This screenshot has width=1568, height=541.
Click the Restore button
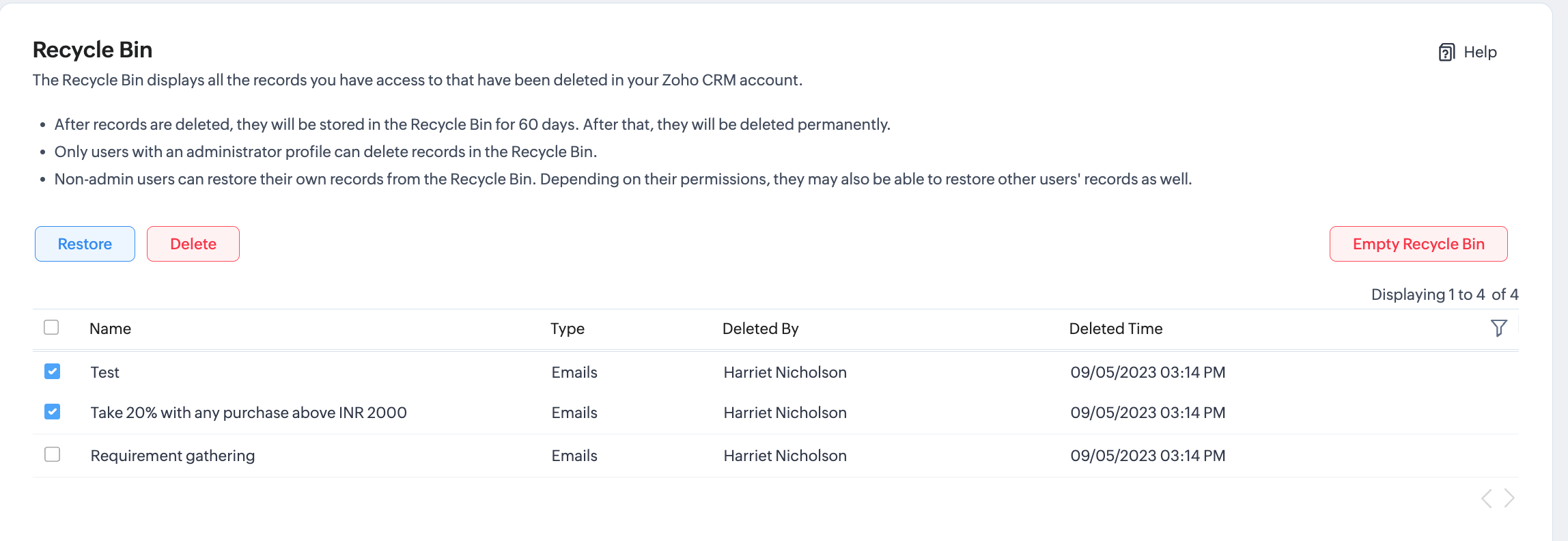pos(85,244)
